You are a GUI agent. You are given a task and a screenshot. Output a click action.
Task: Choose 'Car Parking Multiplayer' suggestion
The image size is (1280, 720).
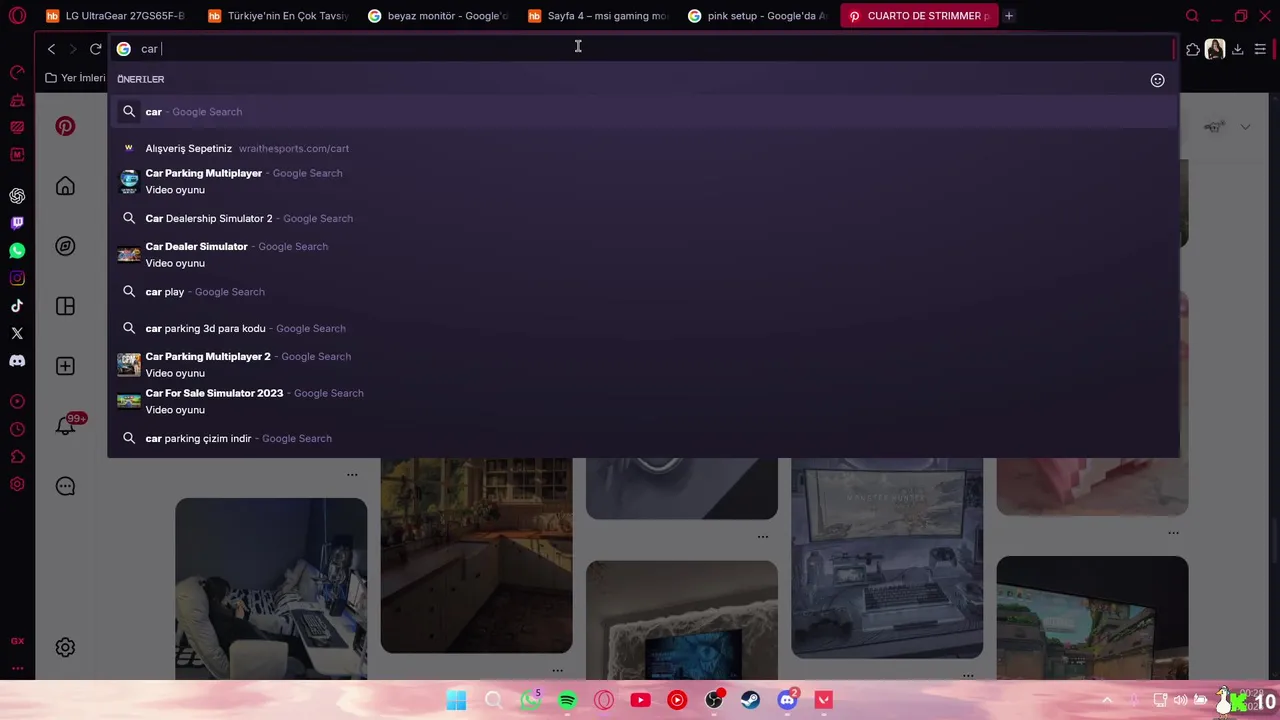[643, 181]
